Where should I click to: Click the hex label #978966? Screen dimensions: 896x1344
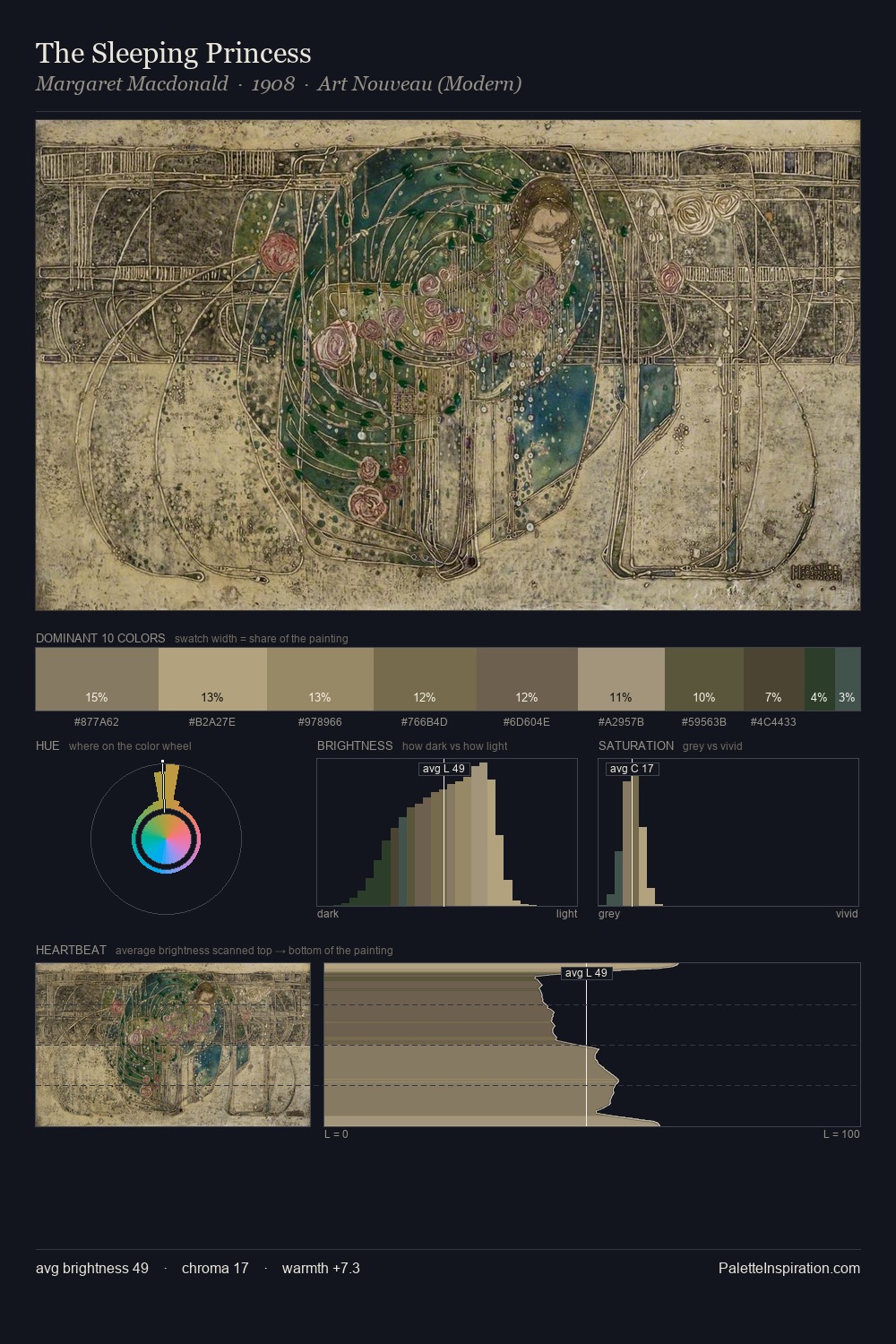click(x=320, y=722)
